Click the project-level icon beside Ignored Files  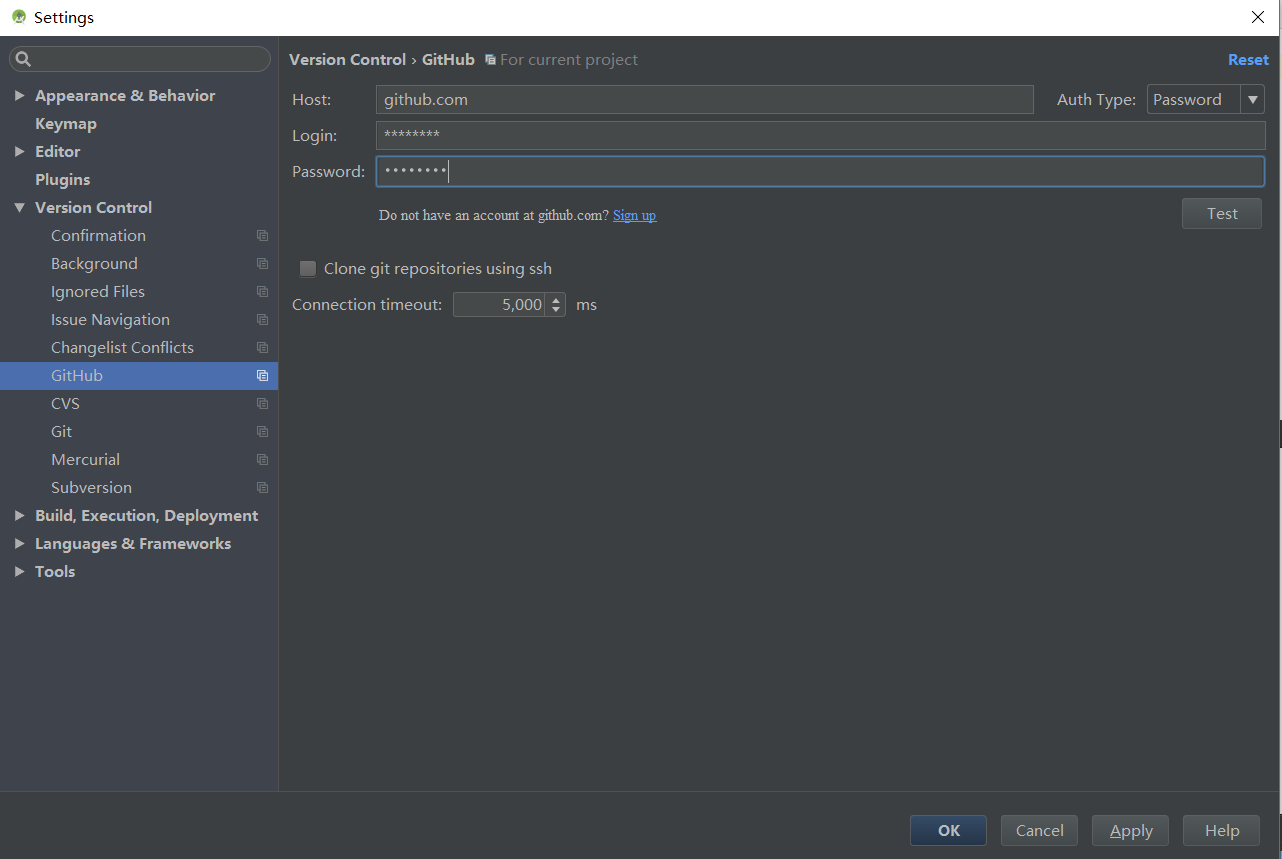click(262, 292)
